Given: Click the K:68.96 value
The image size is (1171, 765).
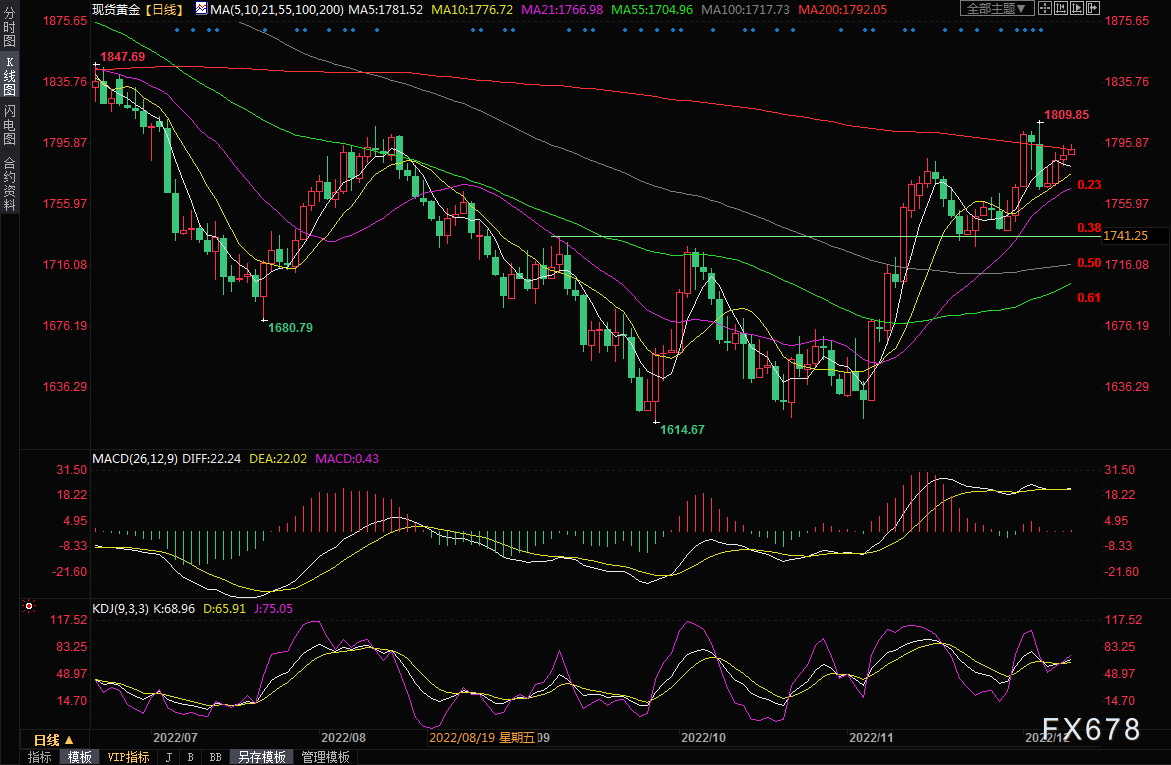Looking at the screenshot, I should point(174,609).
